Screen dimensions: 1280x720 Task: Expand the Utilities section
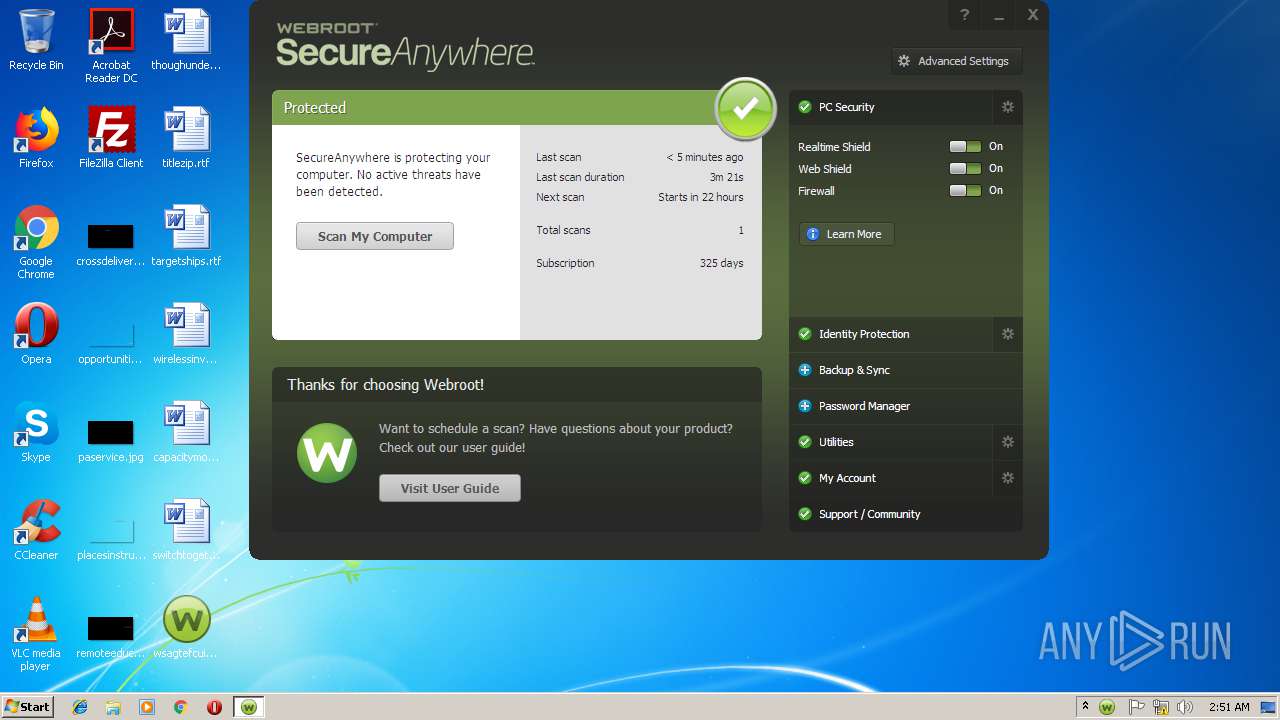(x=892, y=442)
